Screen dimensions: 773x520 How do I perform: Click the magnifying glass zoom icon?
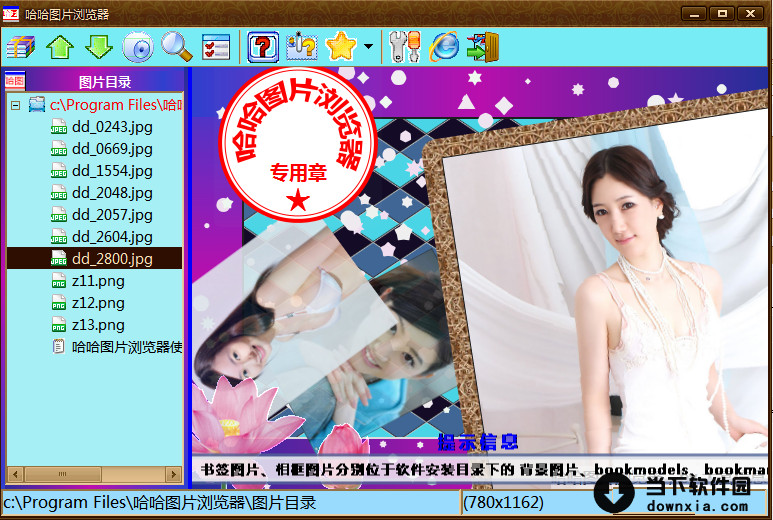click(x=176, y=47)
